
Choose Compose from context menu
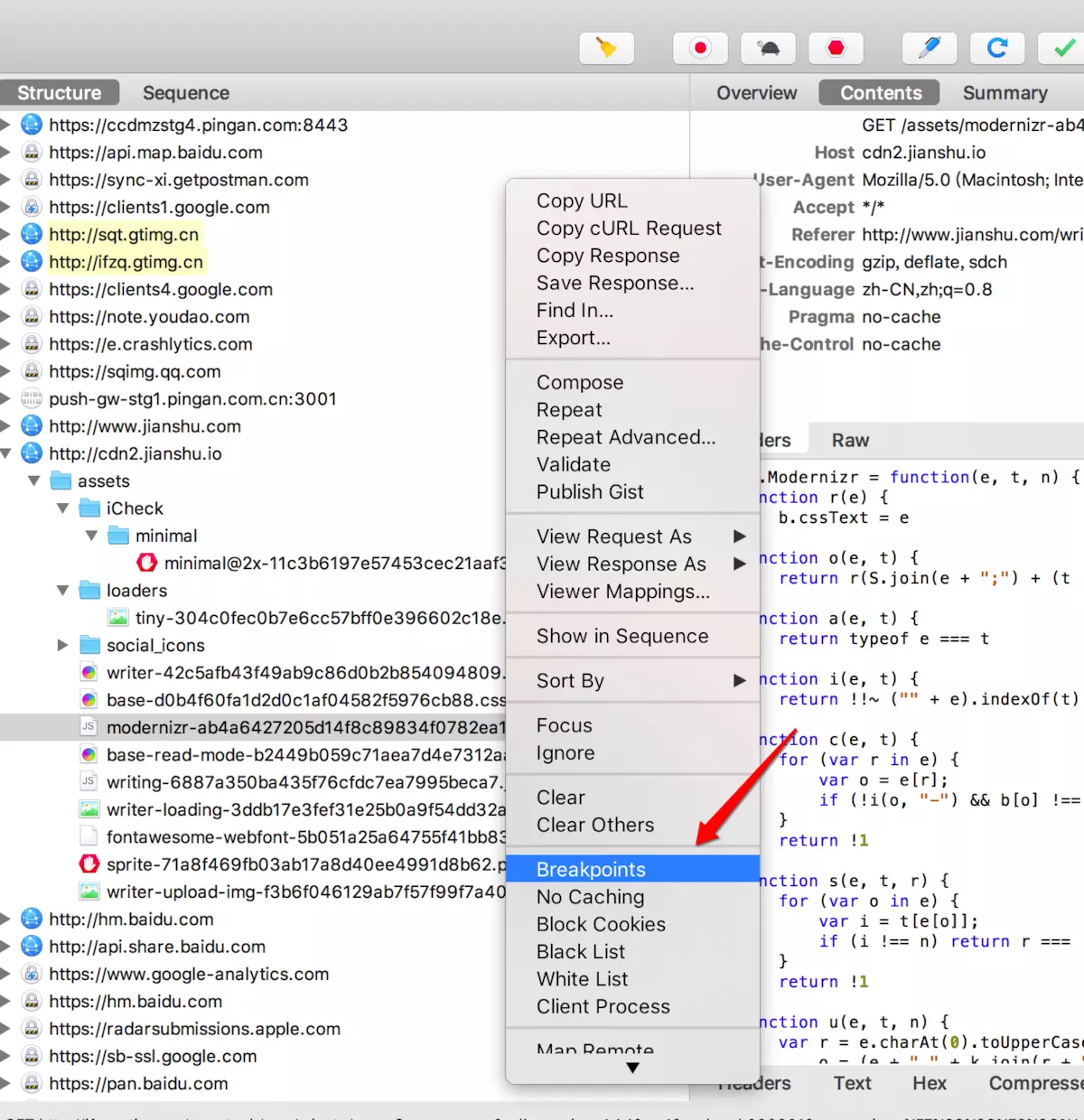pyautogui.click(x=632, y=383)
